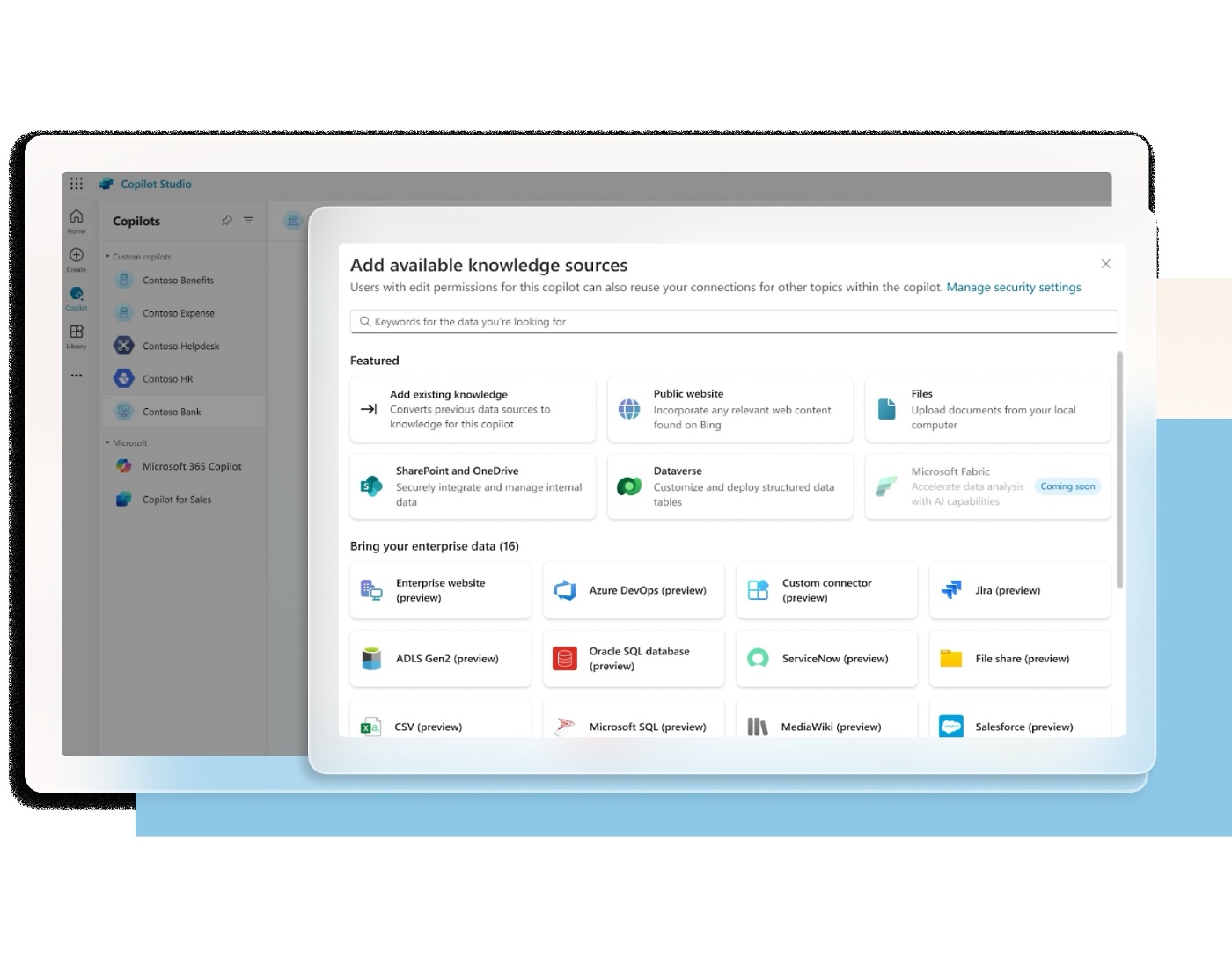This screenshot has height=979, width=1232.
Task: Close the knowledge sources dialog
Action: tap(1106, 264)
